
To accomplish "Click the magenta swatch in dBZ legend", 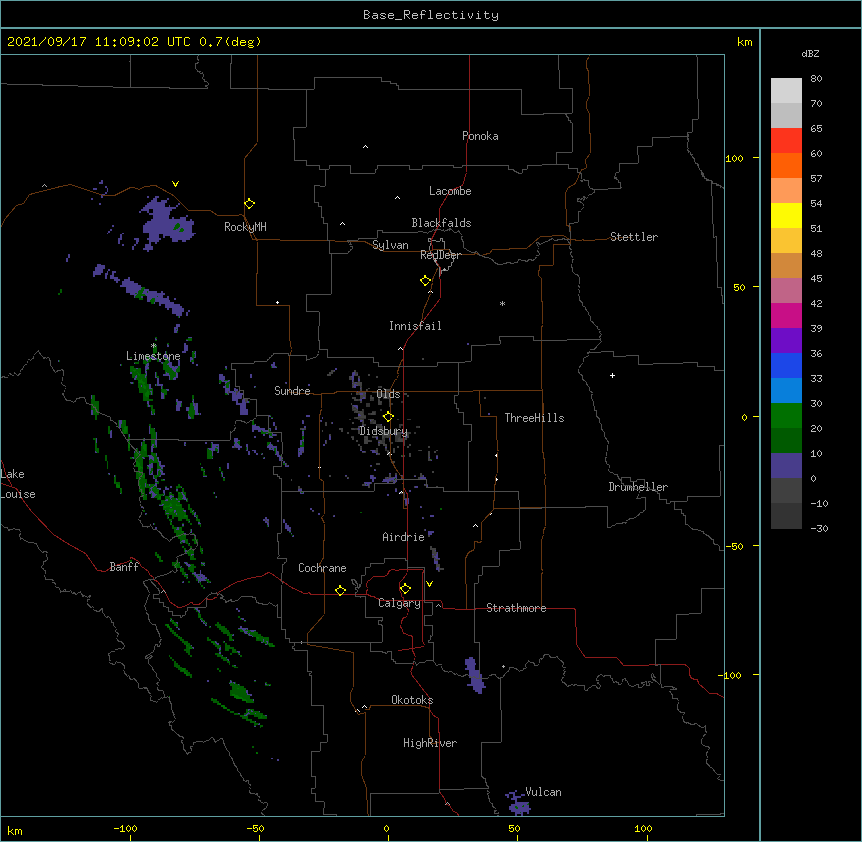I will point(786,315).
